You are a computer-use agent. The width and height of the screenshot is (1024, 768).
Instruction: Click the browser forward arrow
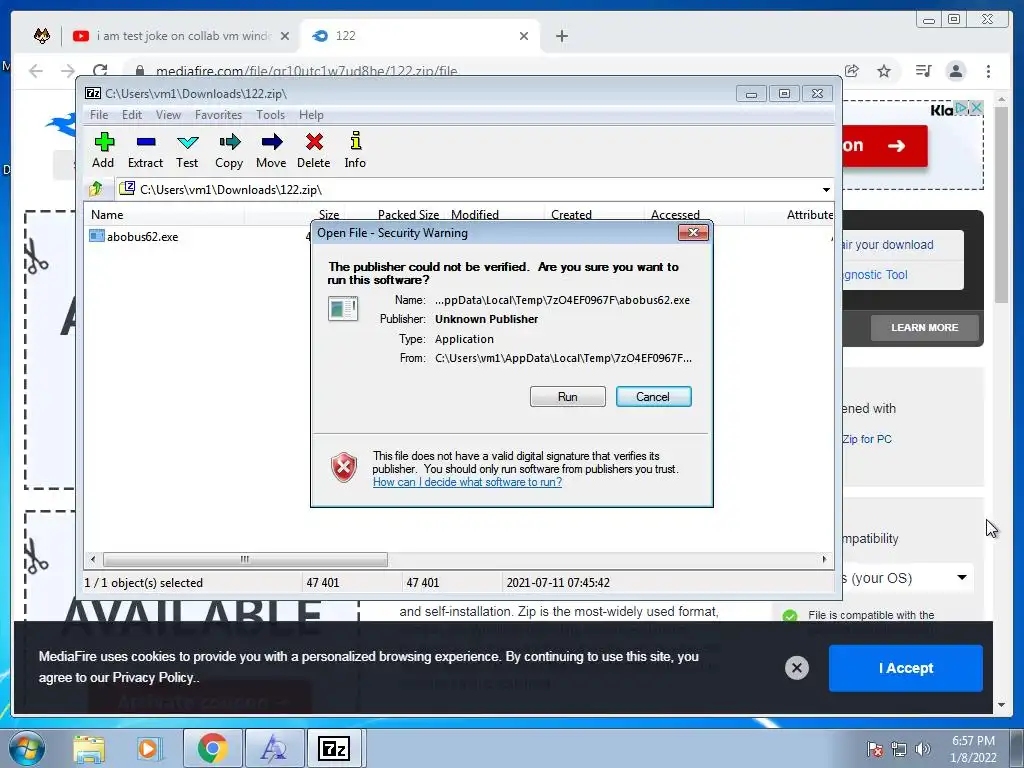pyautogui.click(x=68, y=71)
